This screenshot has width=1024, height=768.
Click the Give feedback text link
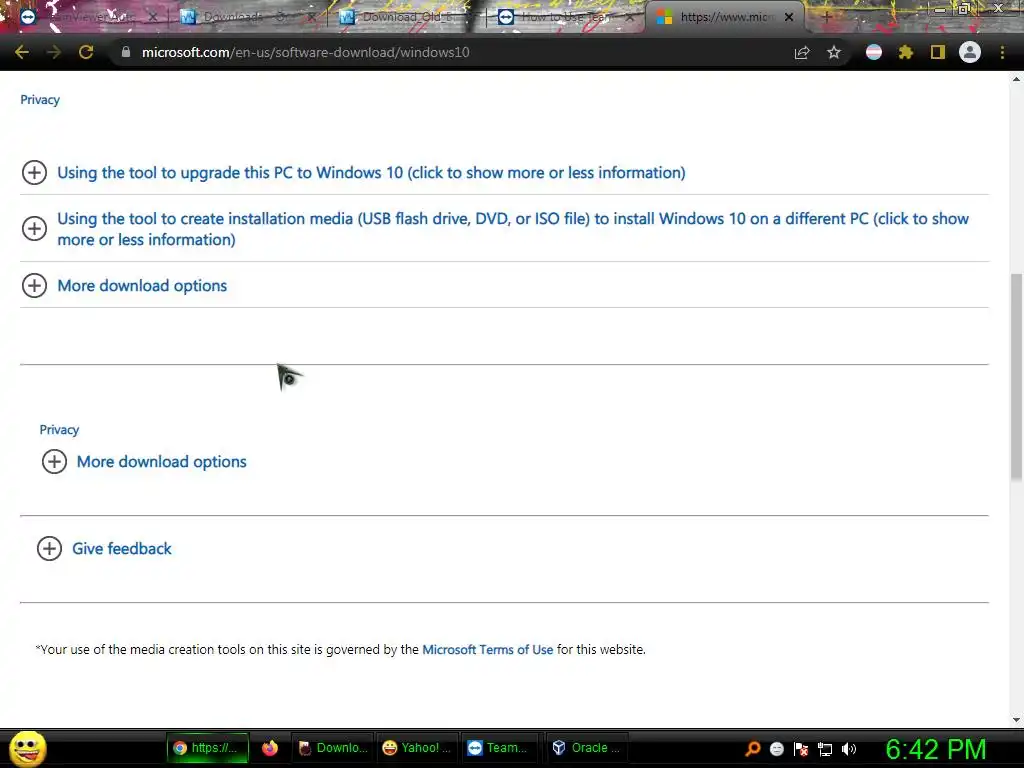121,549
